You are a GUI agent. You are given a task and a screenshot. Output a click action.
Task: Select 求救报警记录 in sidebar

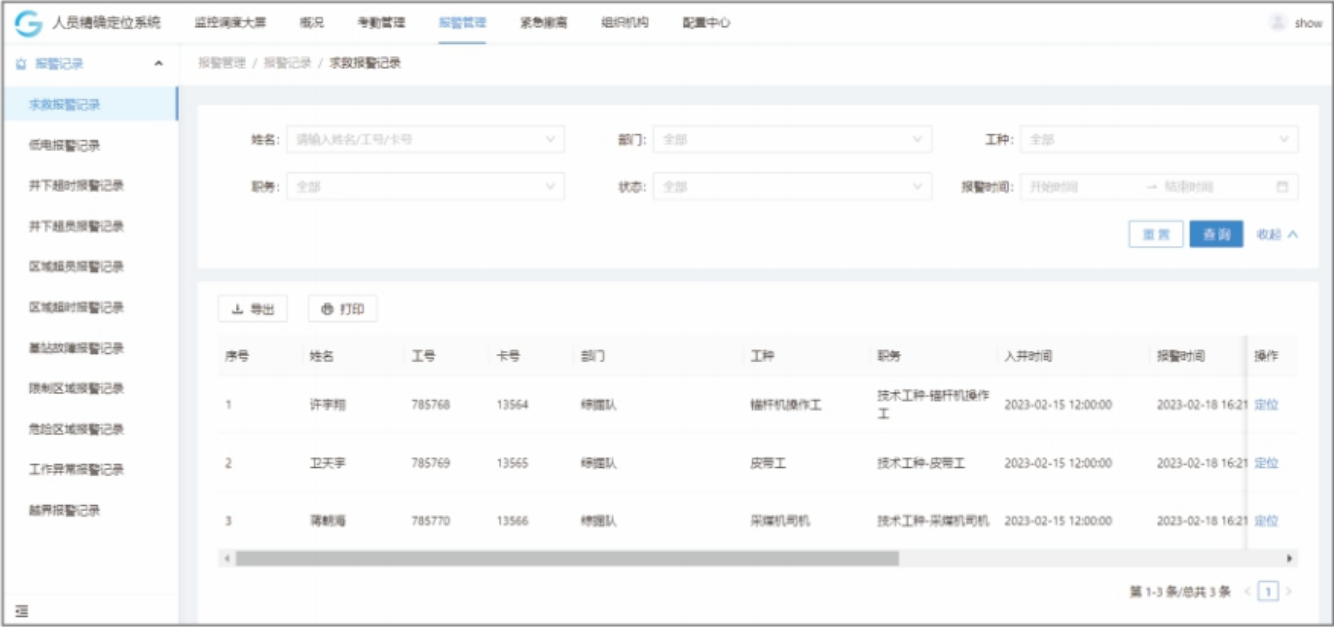(89, 104)
